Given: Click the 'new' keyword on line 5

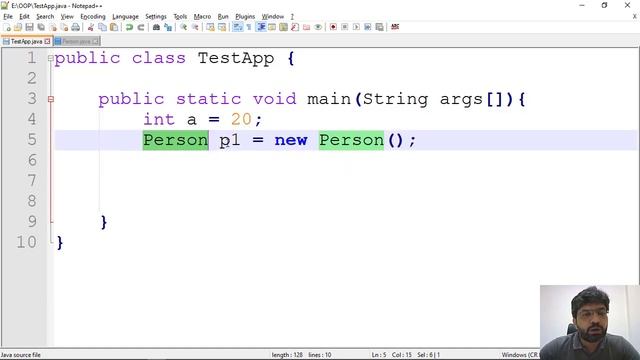Looking at the screenshot, I should click(x=291, y=140).
